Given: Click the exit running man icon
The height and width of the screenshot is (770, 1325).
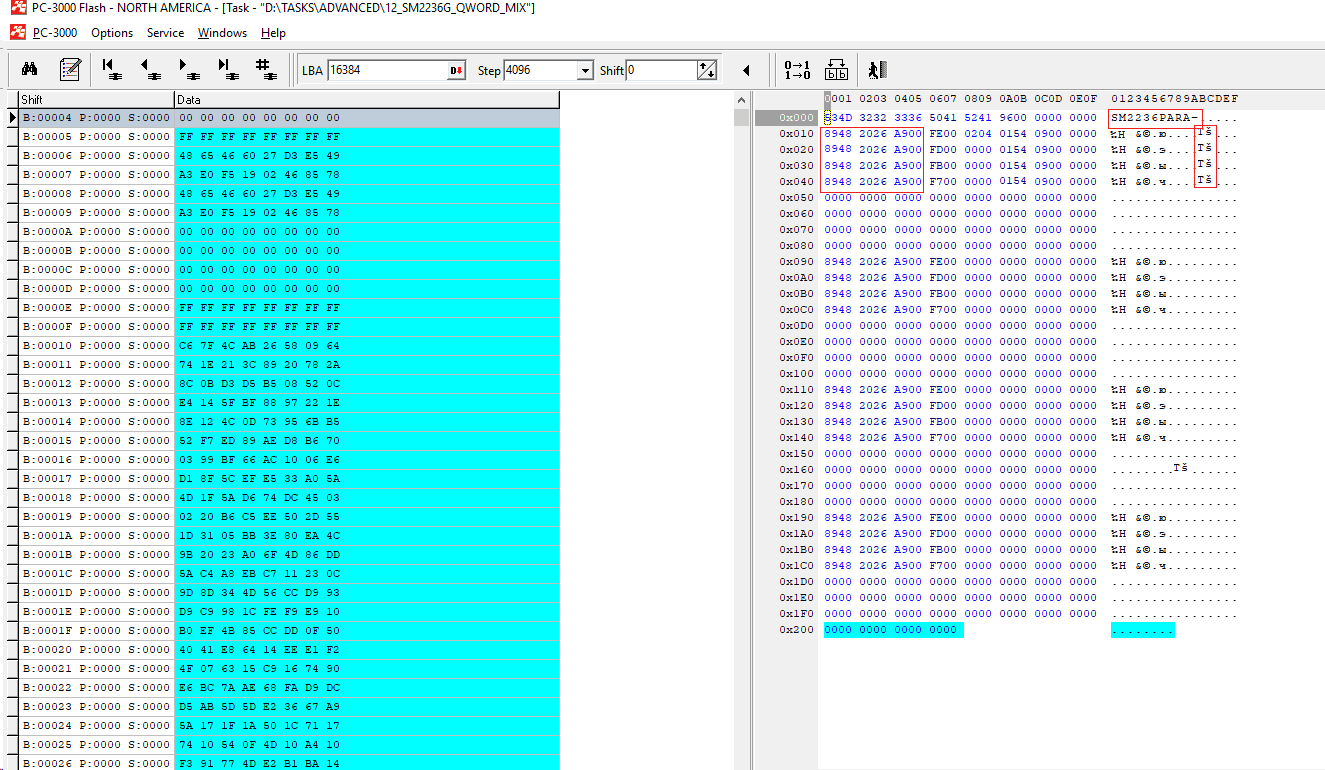Looking at the screenshot, I should click(877, 70).
